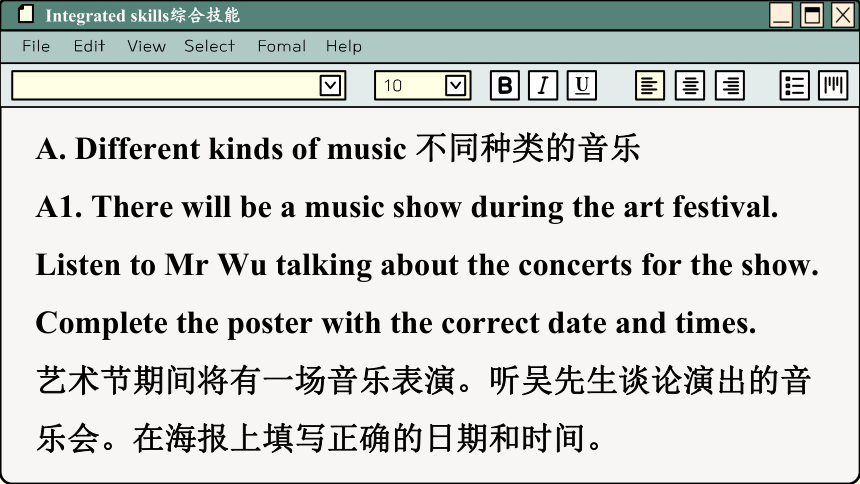Click Chinese line starting '艺术节期间'
860x484 pixels.
[423, 381]
